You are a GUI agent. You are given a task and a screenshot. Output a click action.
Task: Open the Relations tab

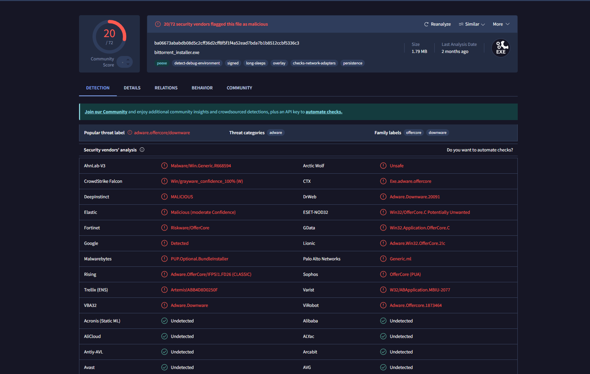(x=166, y=88)
